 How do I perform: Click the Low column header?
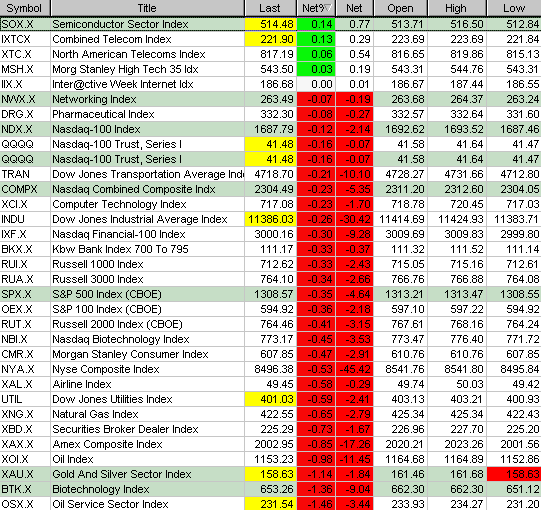[x=514, y=8]
